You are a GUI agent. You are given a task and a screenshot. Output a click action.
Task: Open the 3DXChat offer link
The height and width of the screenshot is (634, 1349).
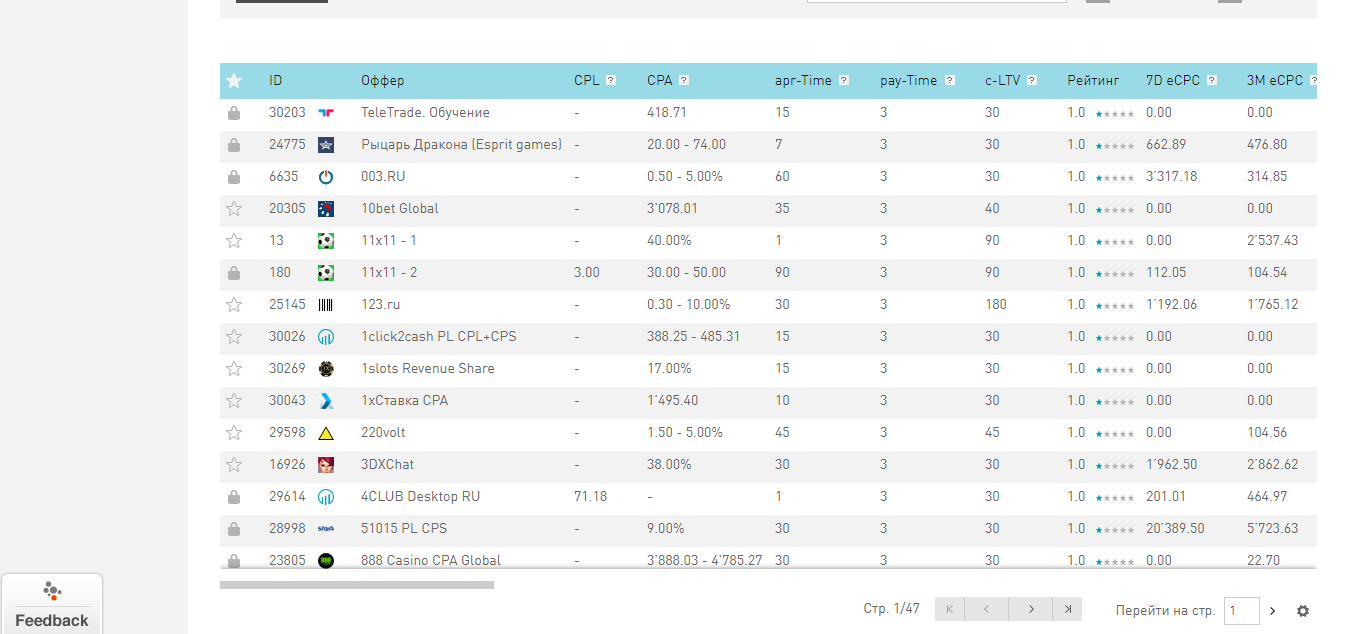387,465
